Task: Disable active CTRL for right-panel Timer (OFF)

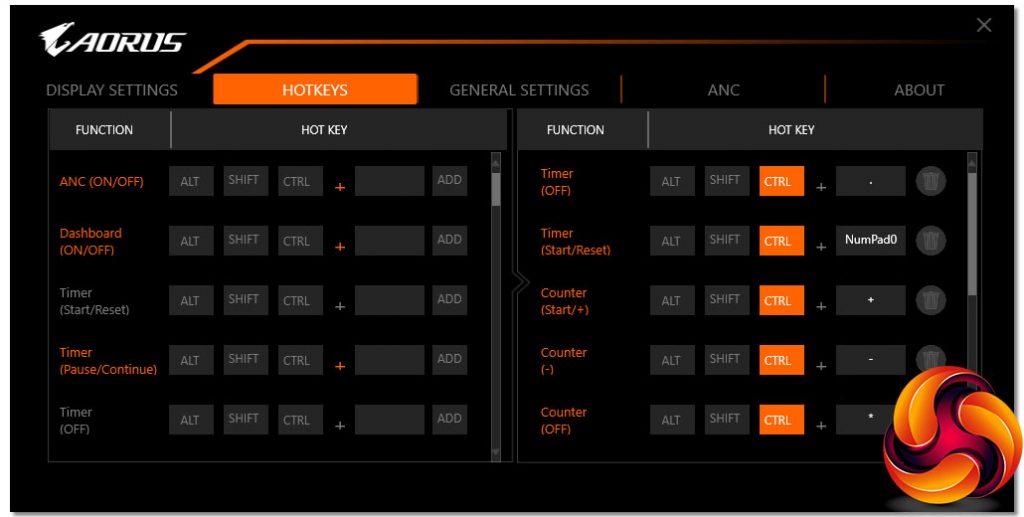Action: pos(781,181)
